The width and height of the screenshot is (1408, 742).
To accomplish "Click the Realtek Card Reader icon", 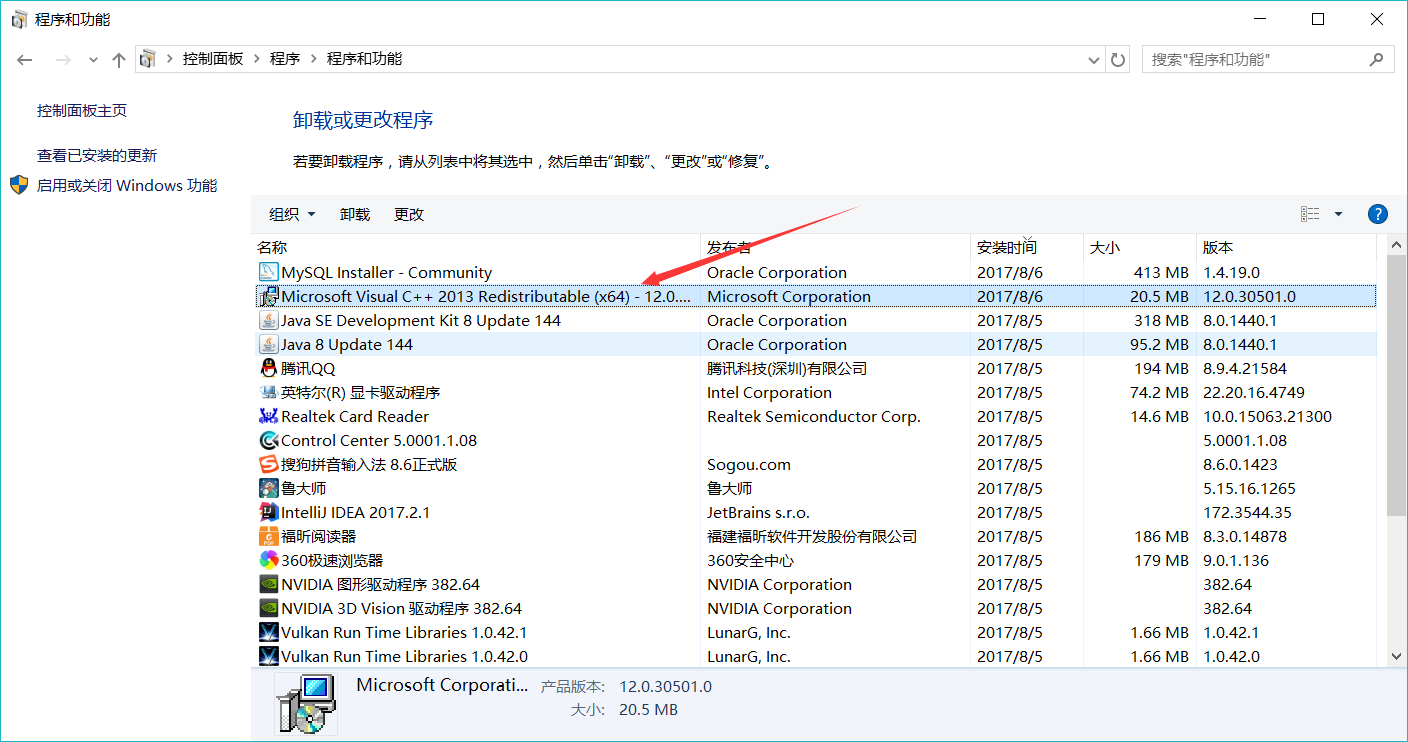I will point(268,416).
